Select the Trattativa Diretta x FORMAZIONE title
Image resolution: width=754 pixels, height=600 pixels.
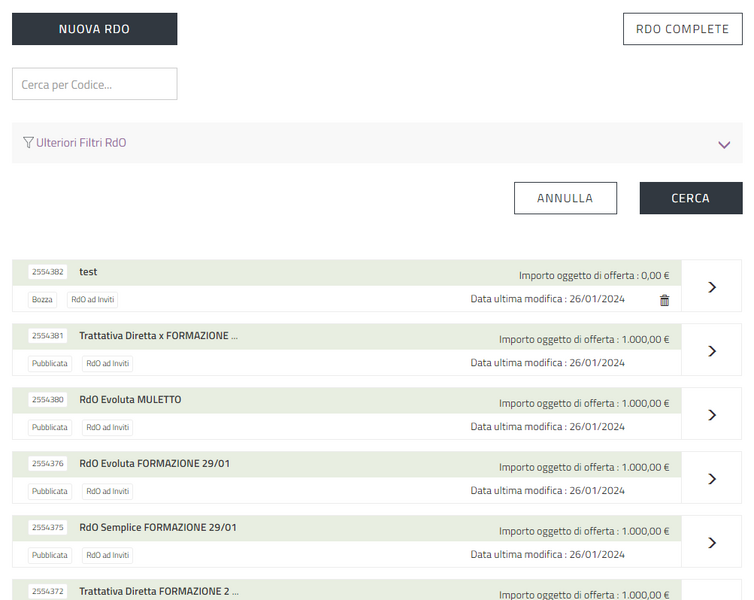point(158,336)
